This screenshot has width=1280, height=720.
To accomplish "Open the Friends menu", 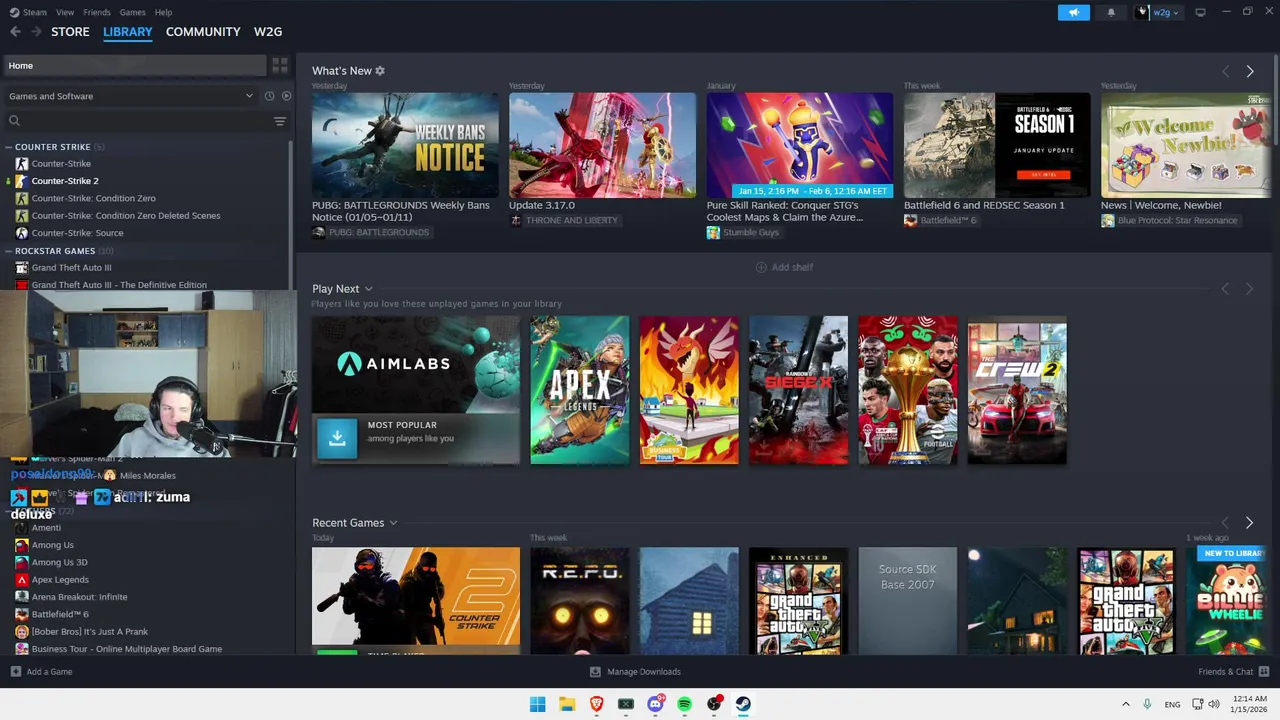I will pos(97,12).
